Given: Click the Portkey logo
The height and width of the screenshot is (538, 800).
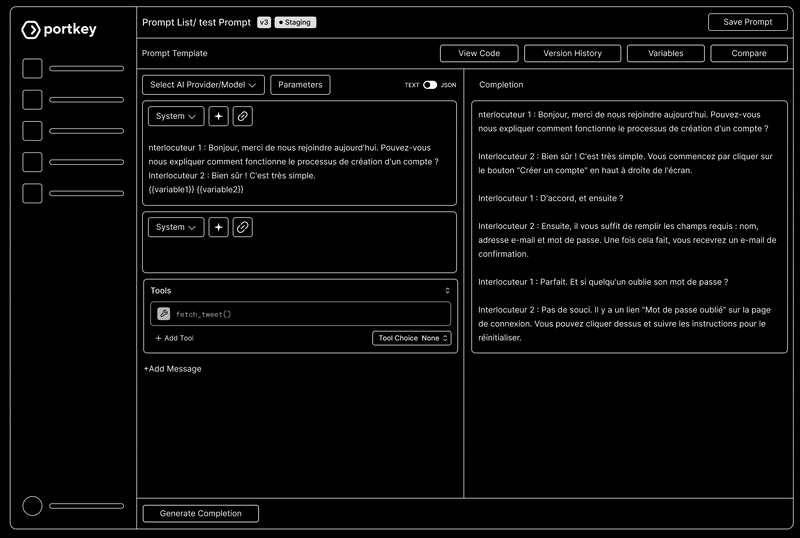Looking at the screenshot, I should tap(59, 30).
